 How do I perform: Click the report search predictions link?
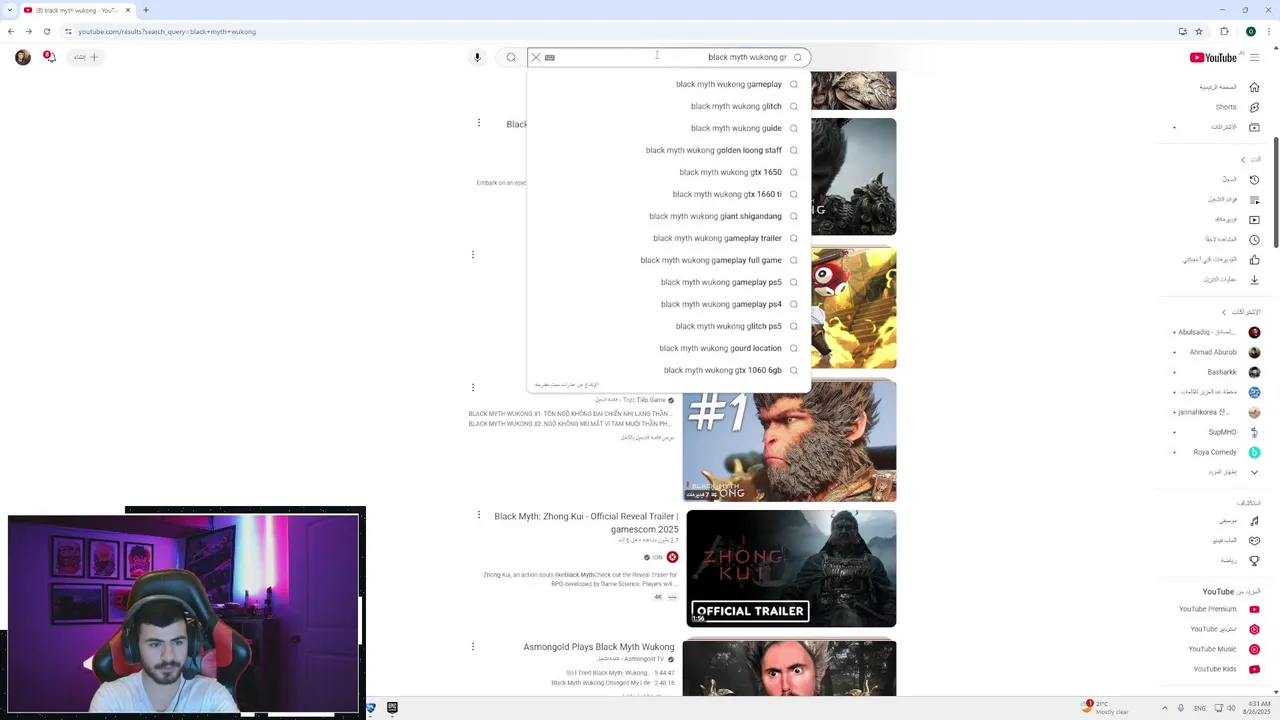click(x=566, y=385)
